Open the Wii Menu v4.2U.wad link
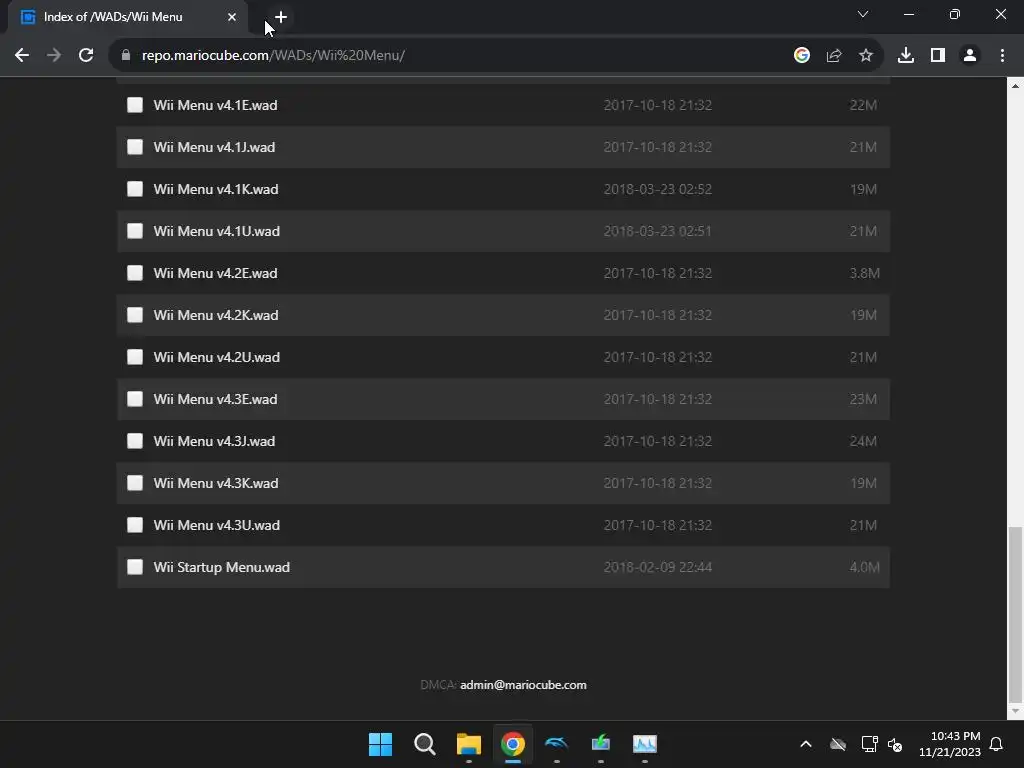The width and height of the screenshot is (1024, 768). click(217, 357)
